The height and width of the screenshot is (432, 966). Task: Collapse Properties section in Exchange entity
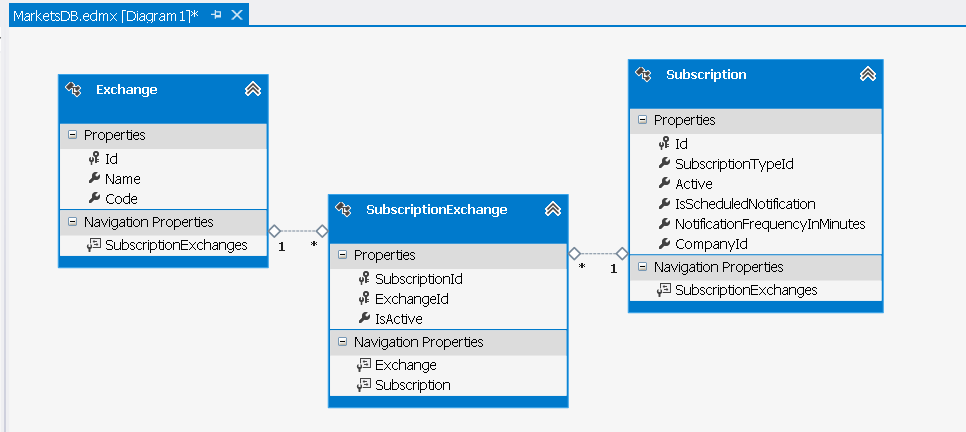point(72,135)
